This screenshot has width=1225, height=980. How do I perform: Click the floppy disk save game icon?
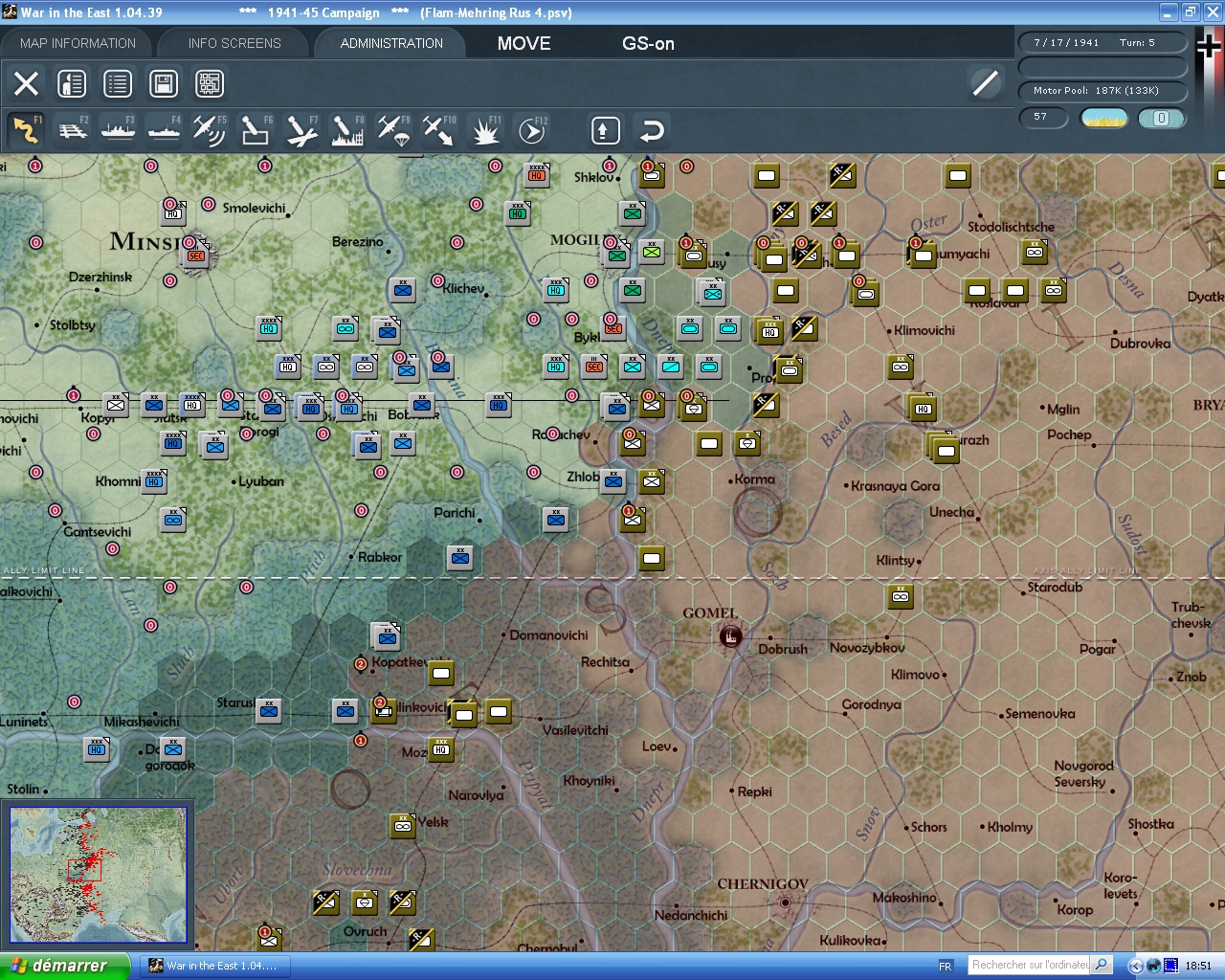164,83
